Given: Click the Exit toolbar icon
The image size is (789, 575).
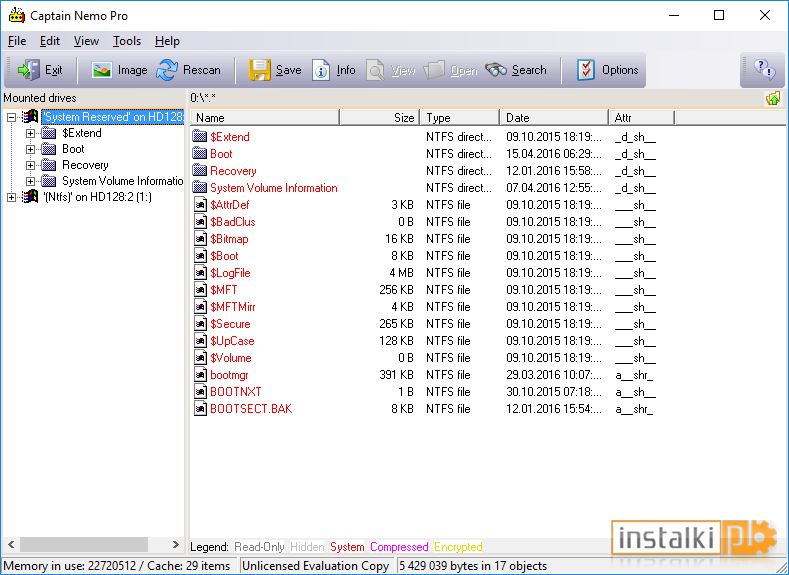Looking at the screenshot, I should coord(28,70).
